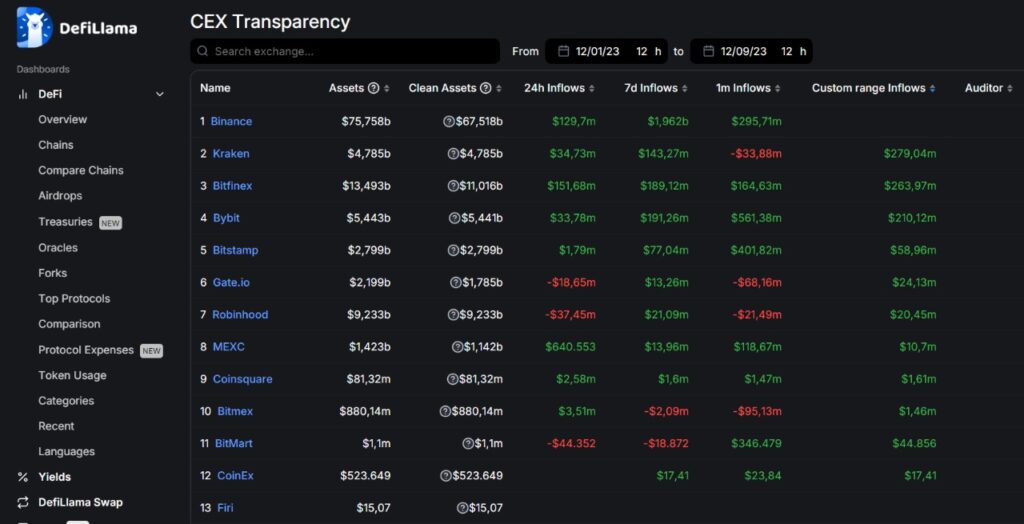Image resolution: width=1024 pixels, height=524 pixels.
Task: Click the DeFi bar chart icon in the sidebar
Action: [23, 94]
